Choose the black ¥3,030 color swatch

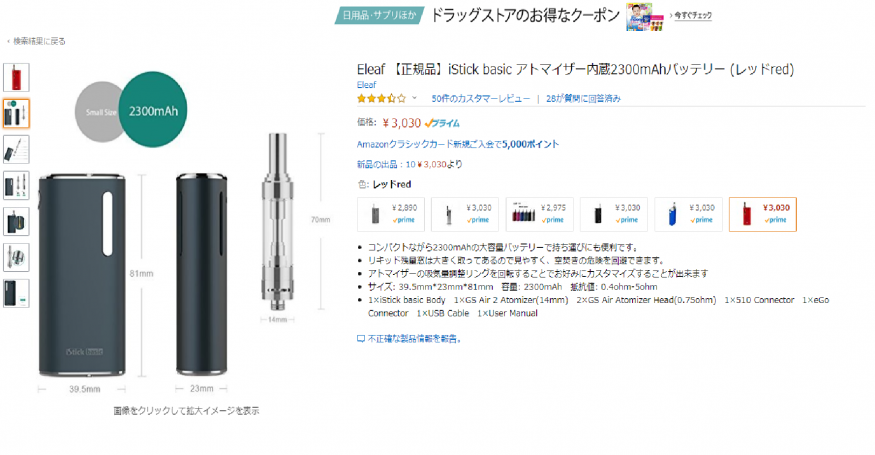coord(614,214)
